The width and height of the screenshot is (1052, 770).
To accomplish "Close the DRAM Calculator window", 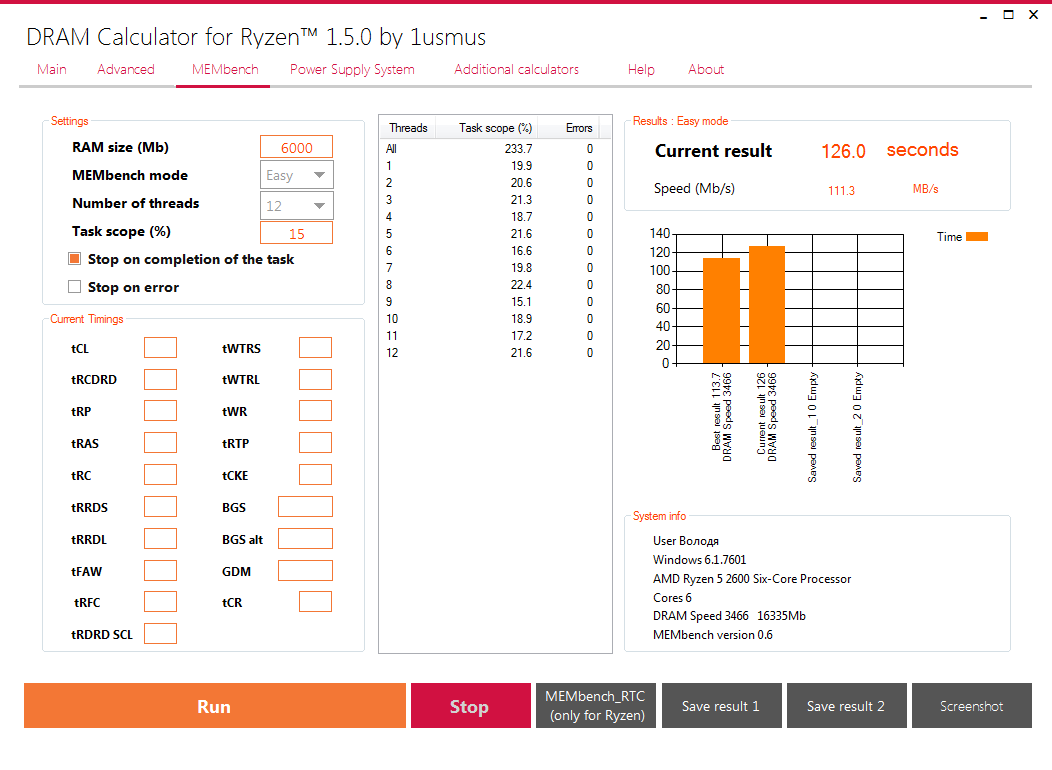I will pos(1033,15).
